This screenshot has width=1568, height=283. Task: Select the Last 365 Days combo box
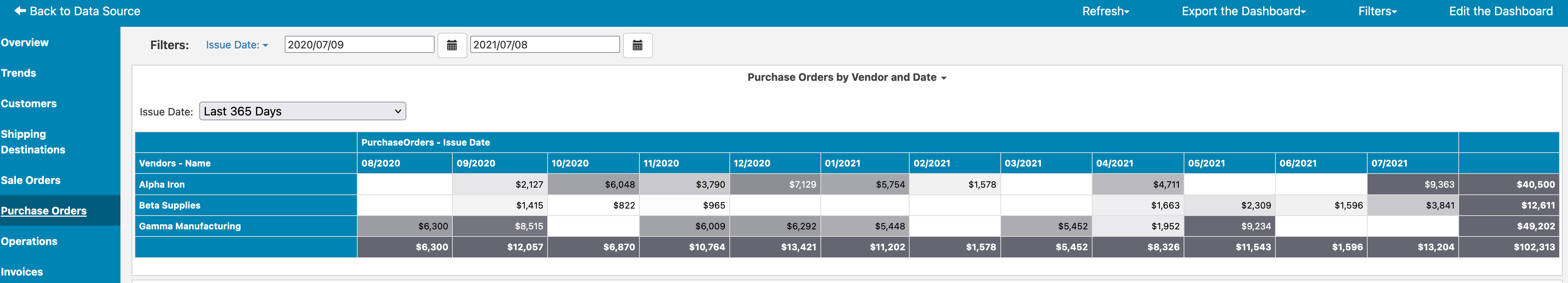303,111
